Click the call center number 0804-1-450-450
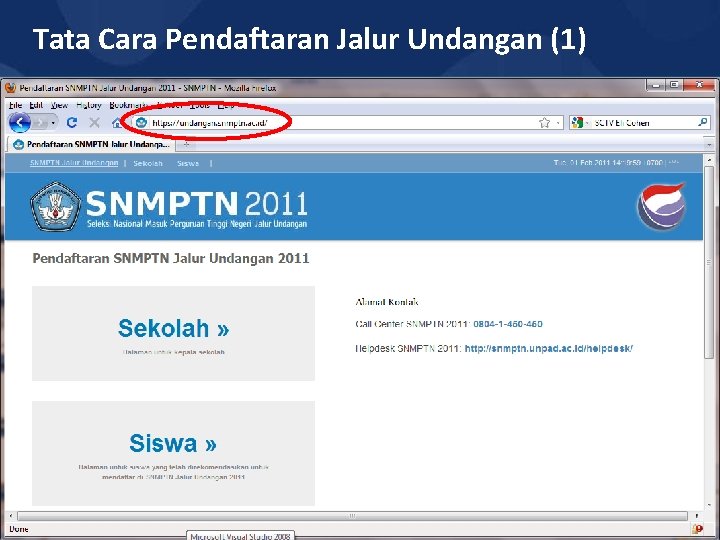Image resolution: width=720 pixels, height=540 pixels. [x=507, y=324]
